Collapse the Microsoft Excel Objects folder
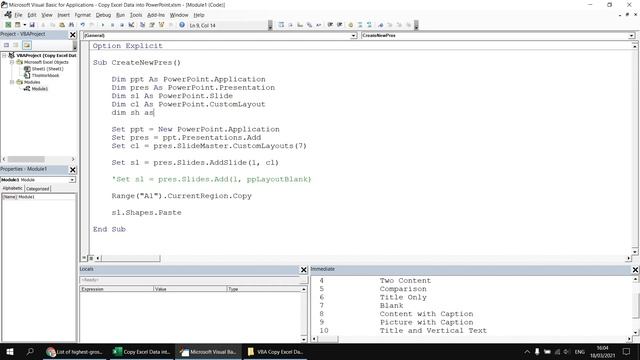Viewport: 640px width, 360px height. click(x=12, y=62)
